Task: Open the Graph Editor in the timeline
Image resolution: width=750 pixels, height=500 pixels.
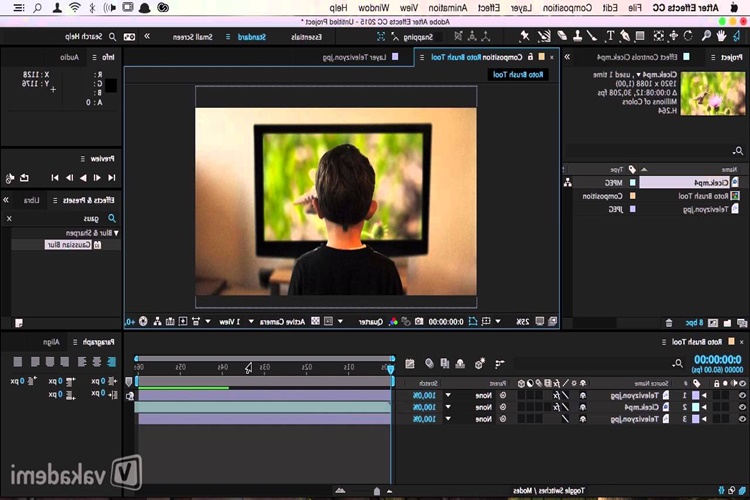Action: 409,364
